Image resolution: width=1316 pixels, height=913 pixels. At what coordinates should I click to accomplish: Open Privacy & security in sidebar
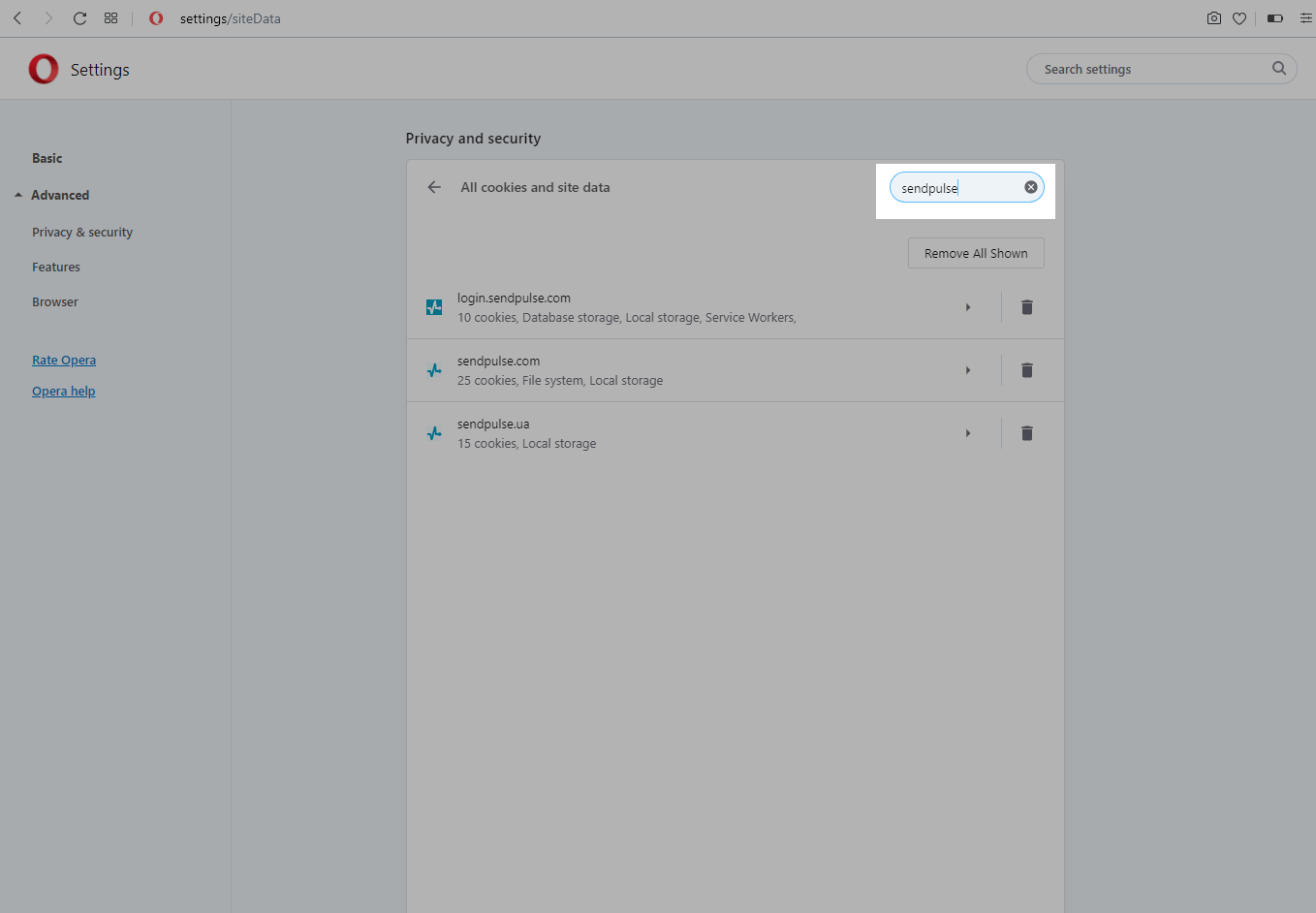82,233
